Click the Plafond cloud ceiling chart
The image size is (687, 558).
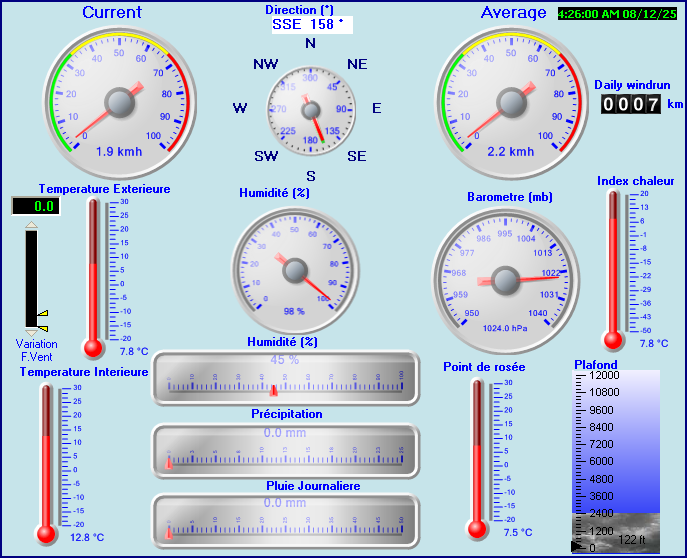pos(615,461)
